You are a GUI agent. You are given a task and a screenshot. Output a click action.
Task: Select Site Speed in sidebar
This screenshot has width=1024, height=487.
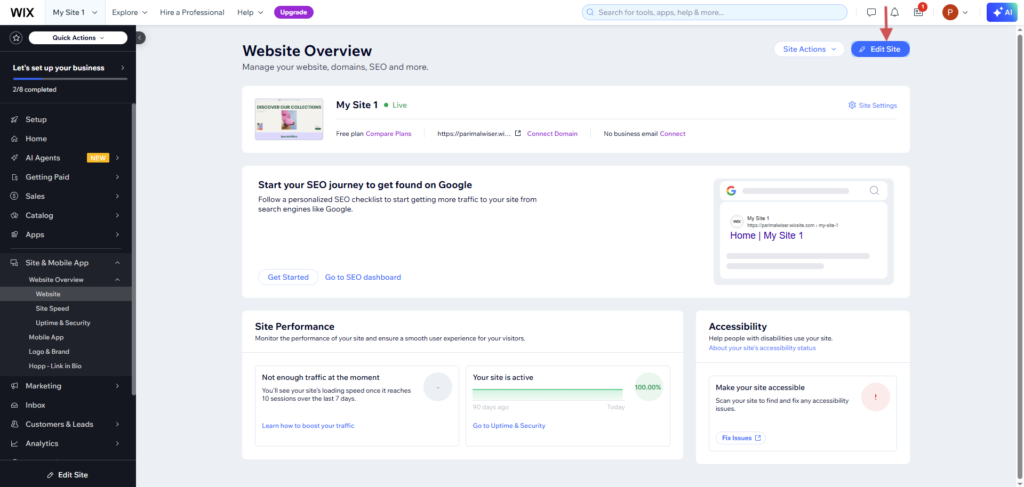point(52,308)
